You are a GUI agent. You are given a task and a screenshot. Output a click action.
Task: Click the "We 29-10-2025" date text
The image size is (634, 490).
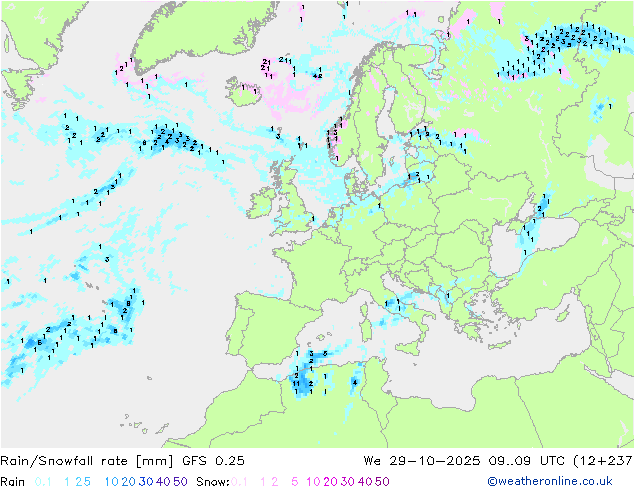[x=422, y=461]
